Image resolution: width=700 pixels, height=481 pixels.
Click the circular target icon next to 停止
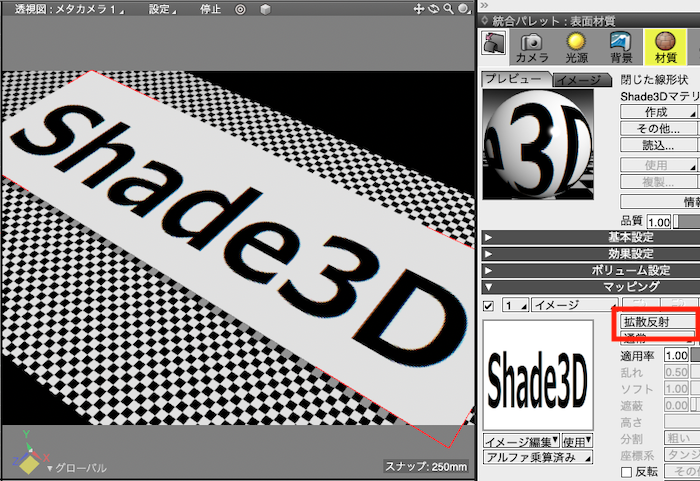coord(240,9)
